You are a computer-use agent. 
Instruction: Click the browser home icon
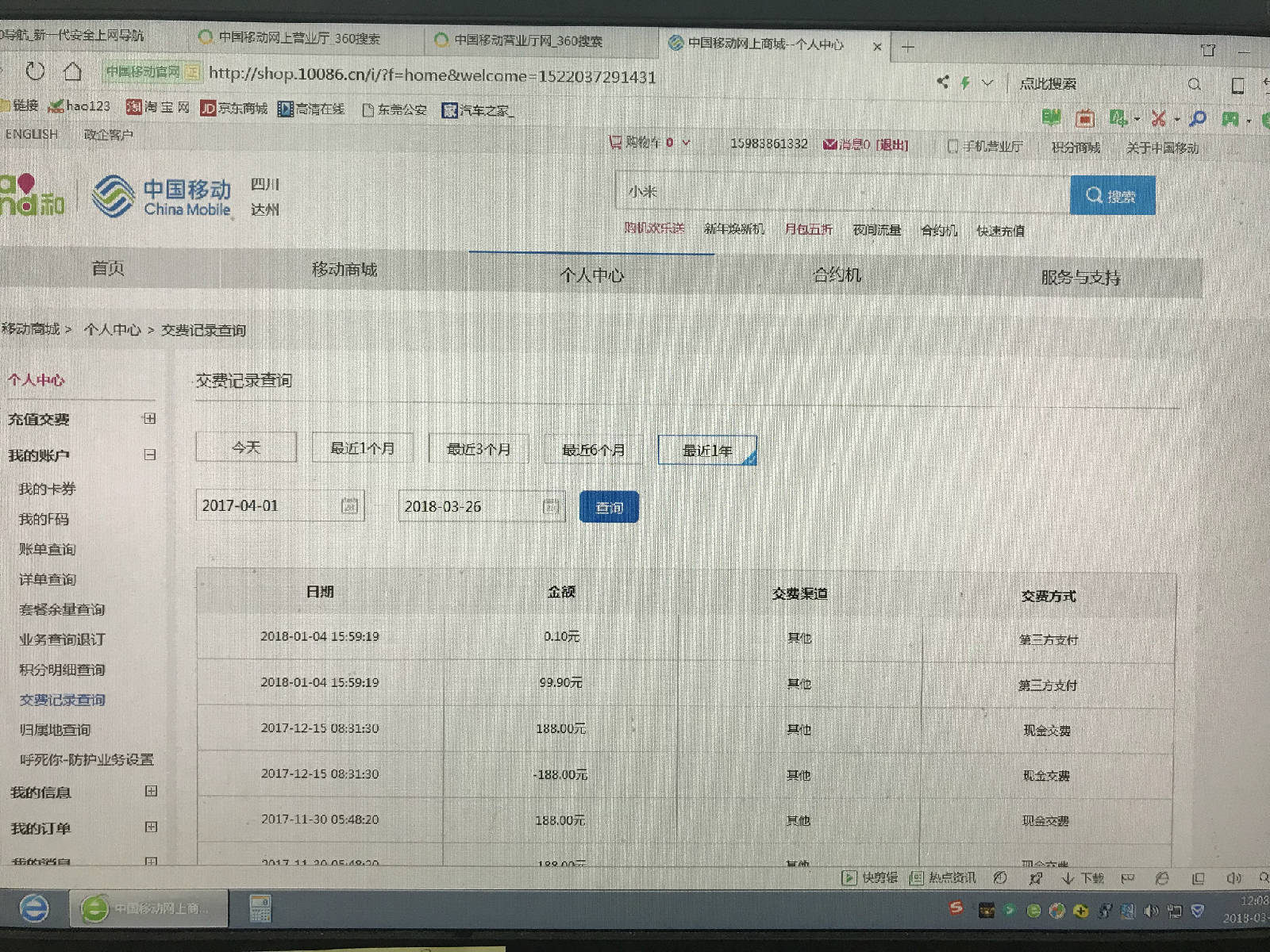72,71
